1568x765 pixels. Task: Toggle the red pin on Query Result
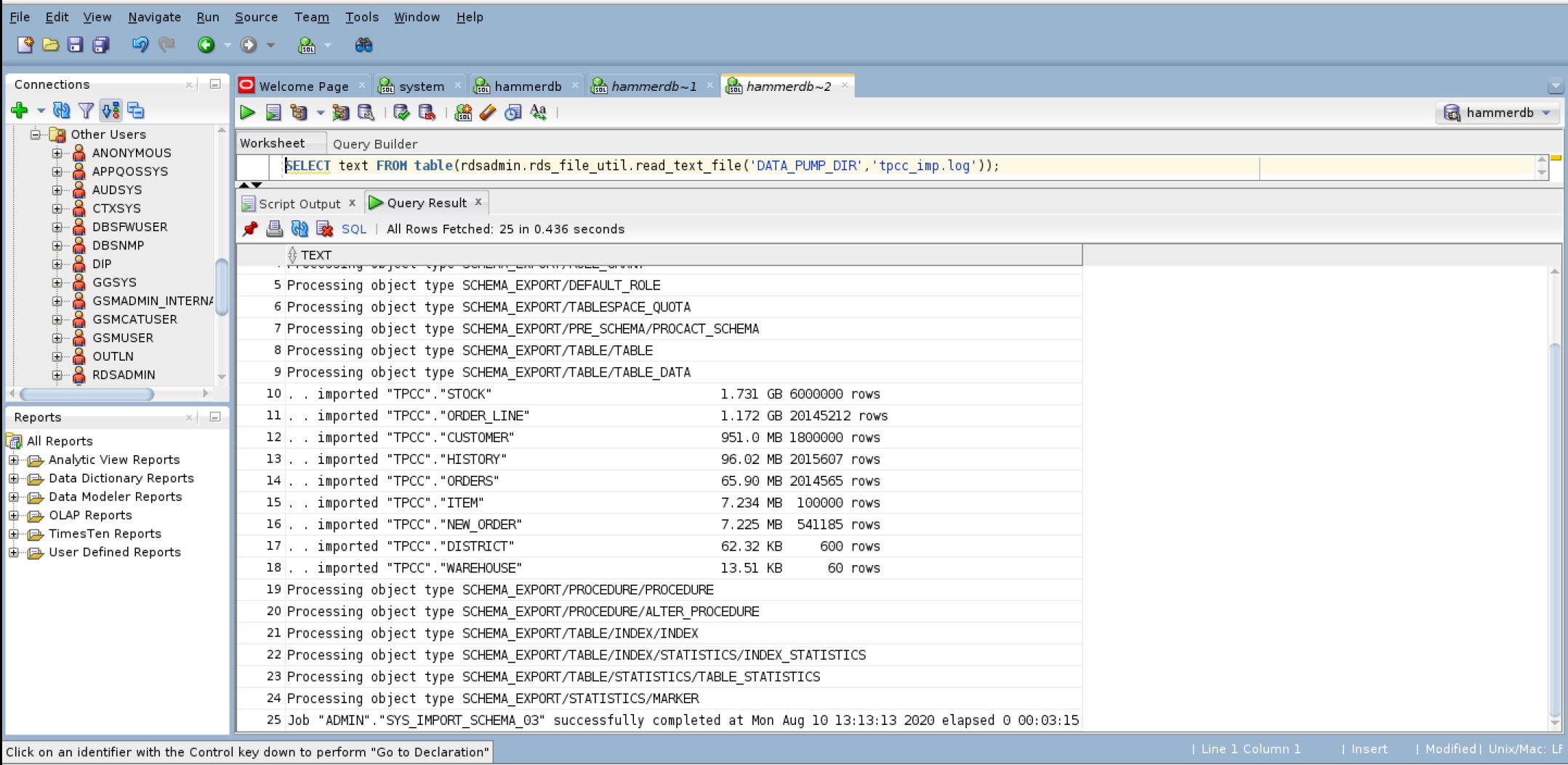point(250,229)
